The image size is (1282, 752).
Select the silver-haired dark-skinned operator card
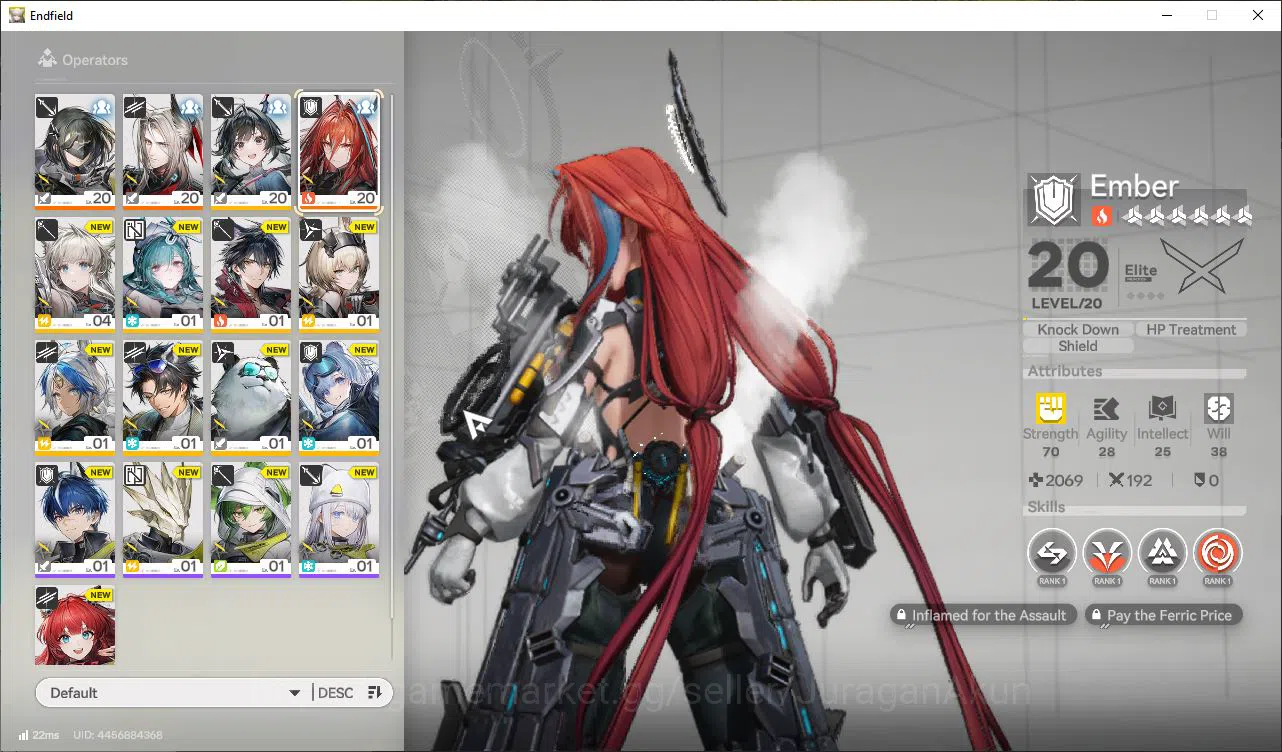(75, 398)
